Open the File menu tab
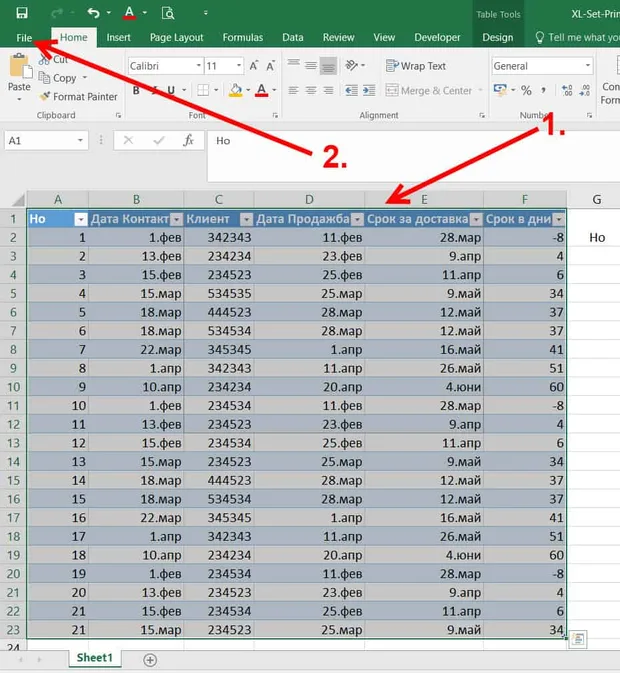Screen dimensions: 620x673 click(x=24, y=38)
